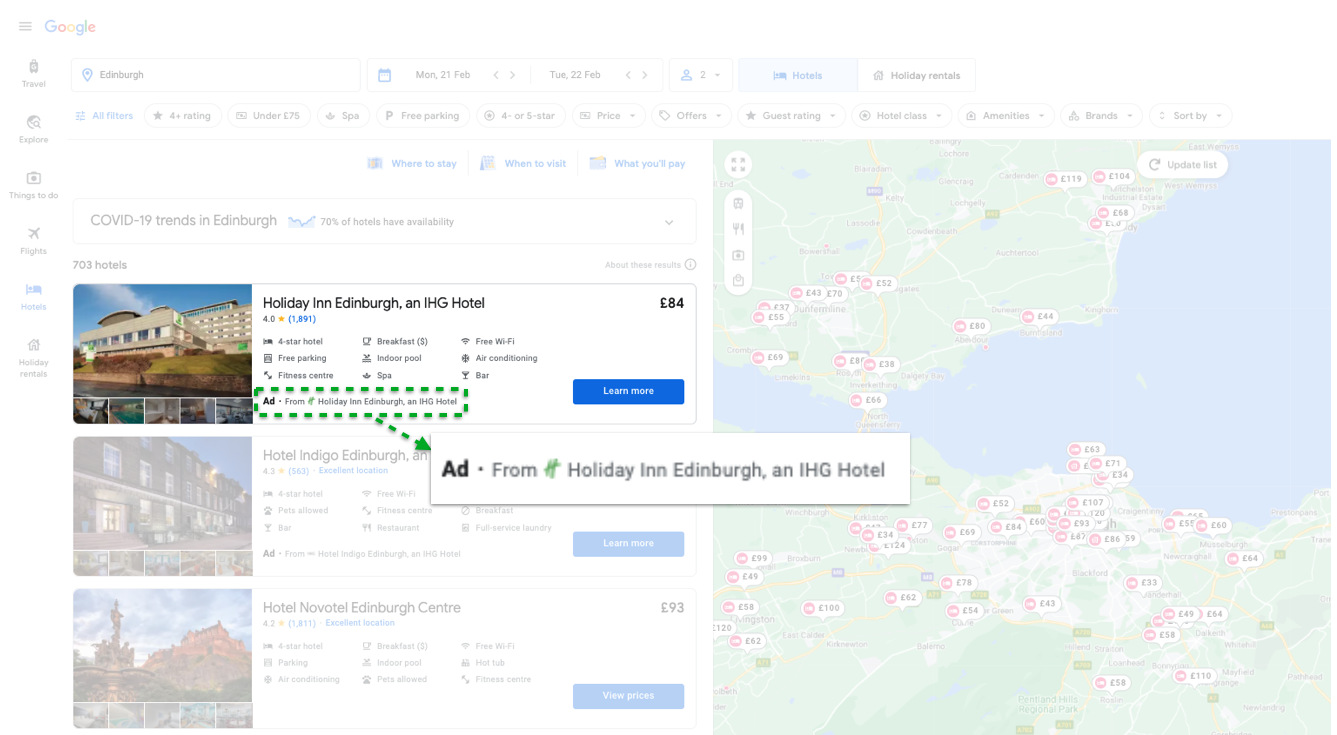The width and height of the screenshot is (1337, 735).
Task: Go to next check-in date arrow
Action: 513,75
